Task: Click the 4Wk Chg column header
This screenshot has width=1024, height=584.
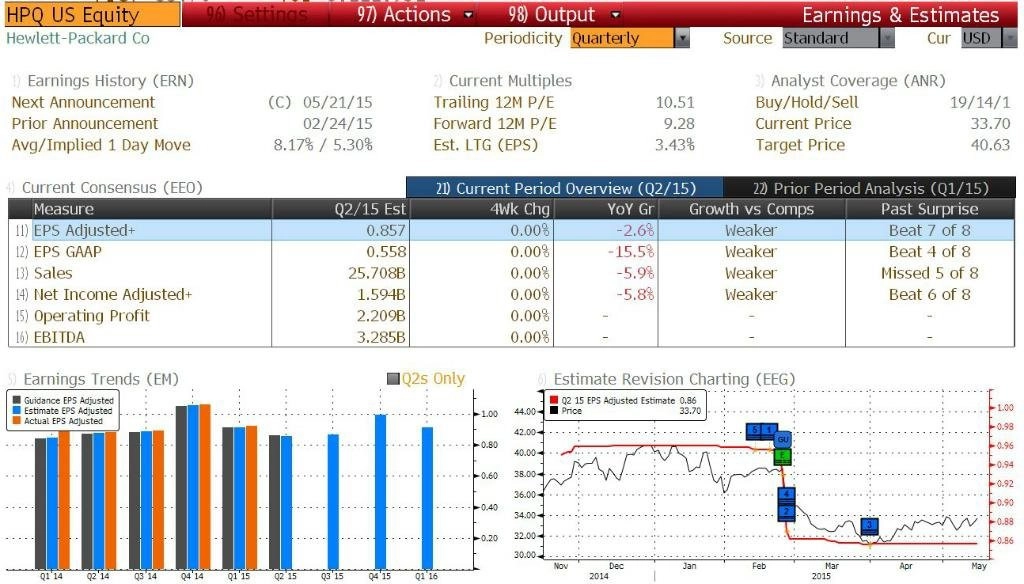Action: point(481,209)
